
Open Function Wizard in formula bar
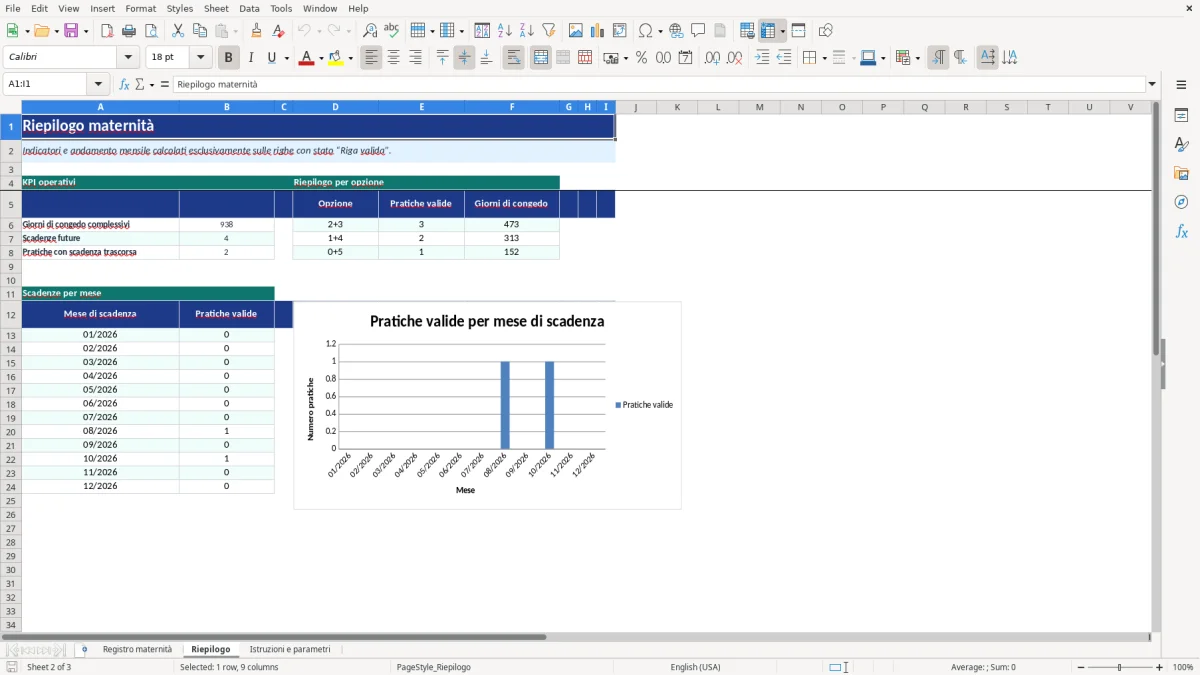click(x=124, y=85)
